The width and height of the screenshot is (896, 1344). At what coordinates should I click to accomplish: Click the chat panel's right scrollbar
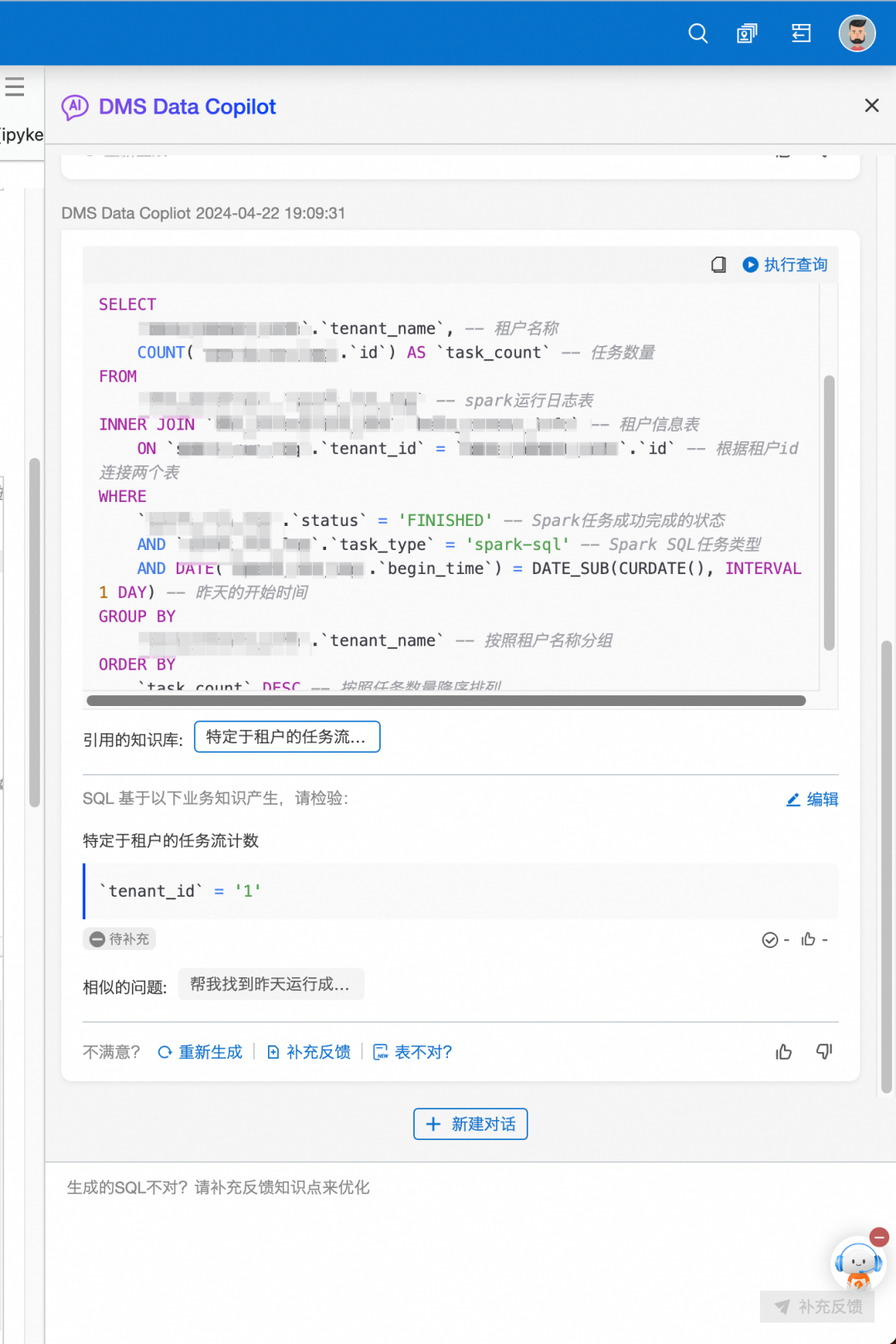coord(886,867)
